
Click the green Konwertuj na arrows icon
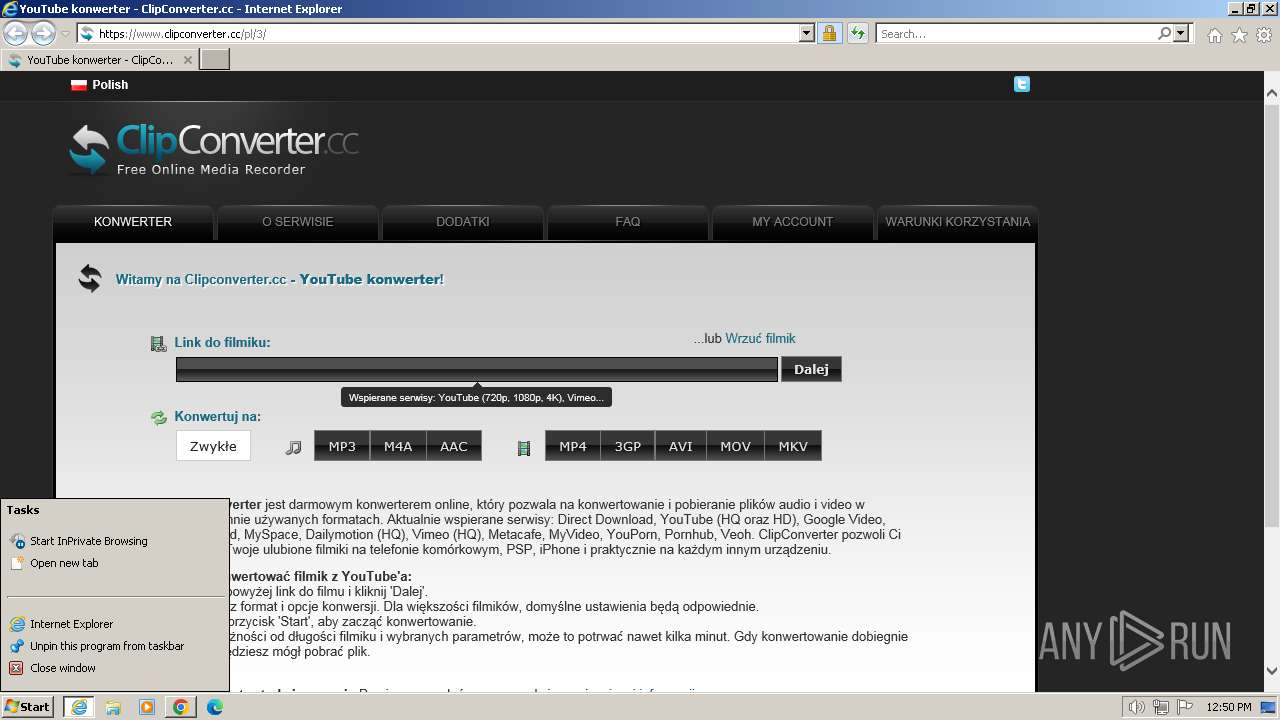(x=158, y=418)
